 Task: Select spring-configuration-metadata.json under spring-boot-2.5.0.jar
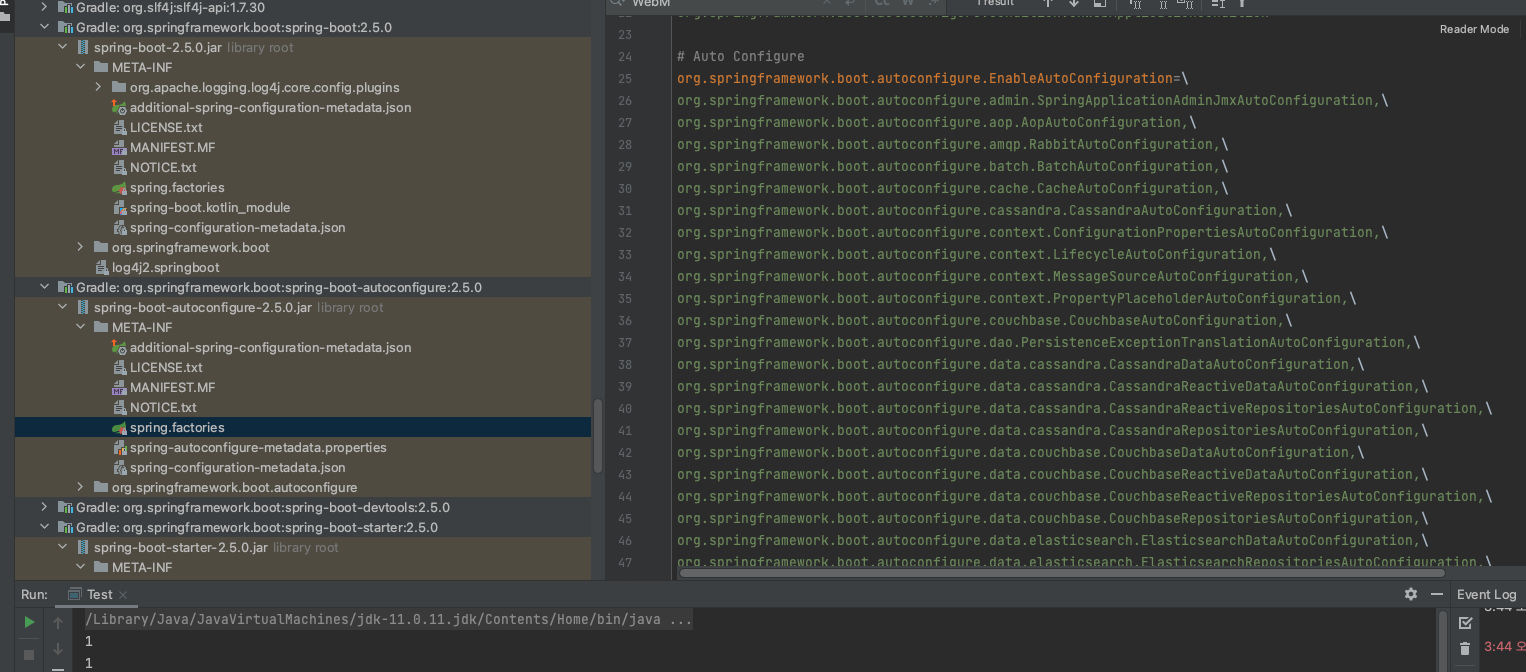pyautogui.click(x=237, y=227)
